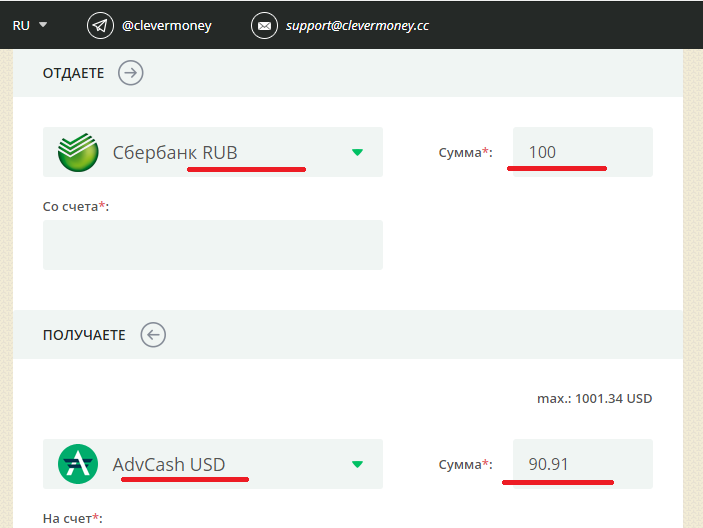Click the ОТДАЕТЕ section heading
This screenshot has width=703, height=528.
click(73, 73)
